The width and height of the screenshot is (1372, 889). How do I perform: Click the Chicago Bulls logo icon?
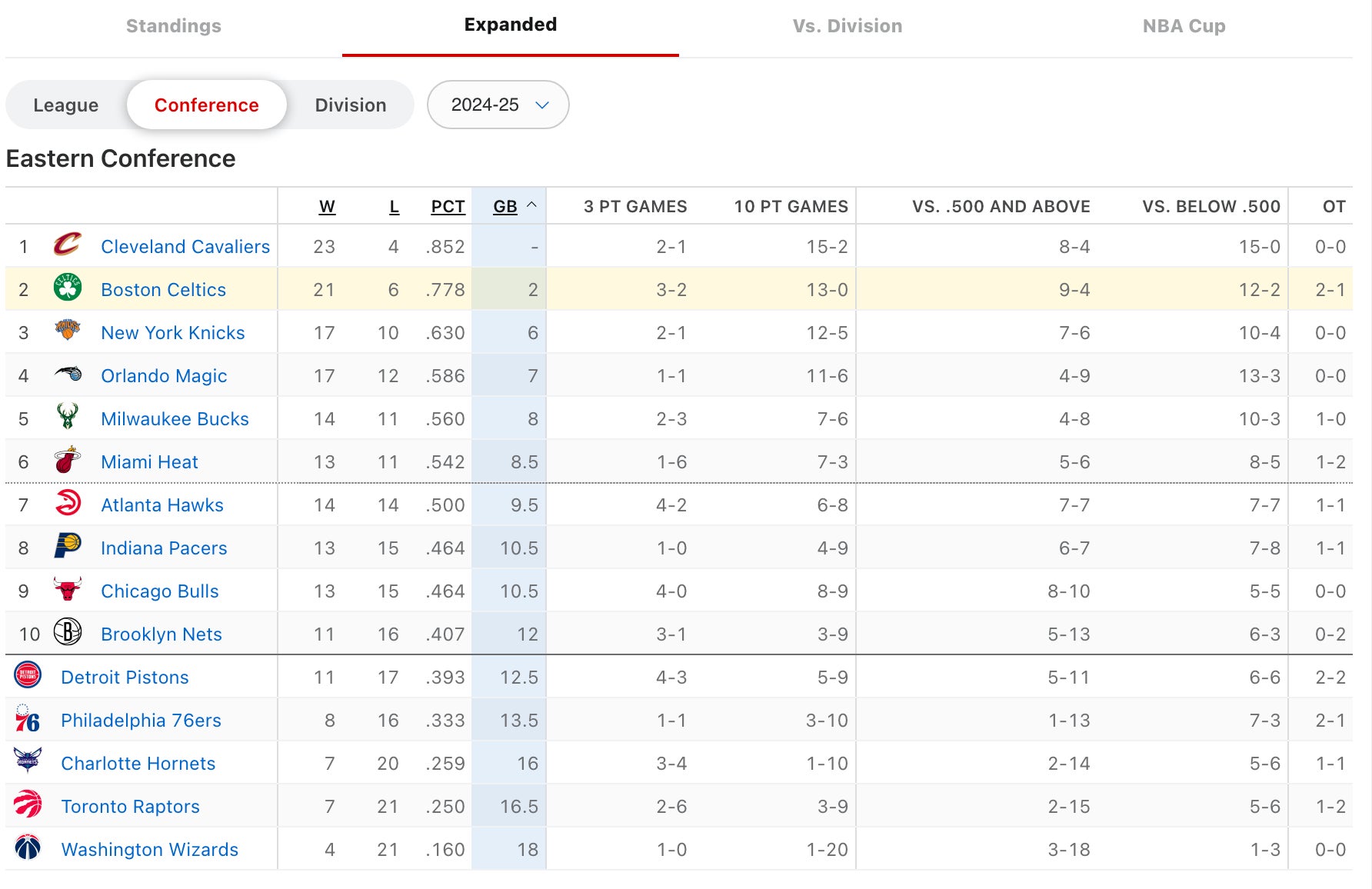(68, 590)
